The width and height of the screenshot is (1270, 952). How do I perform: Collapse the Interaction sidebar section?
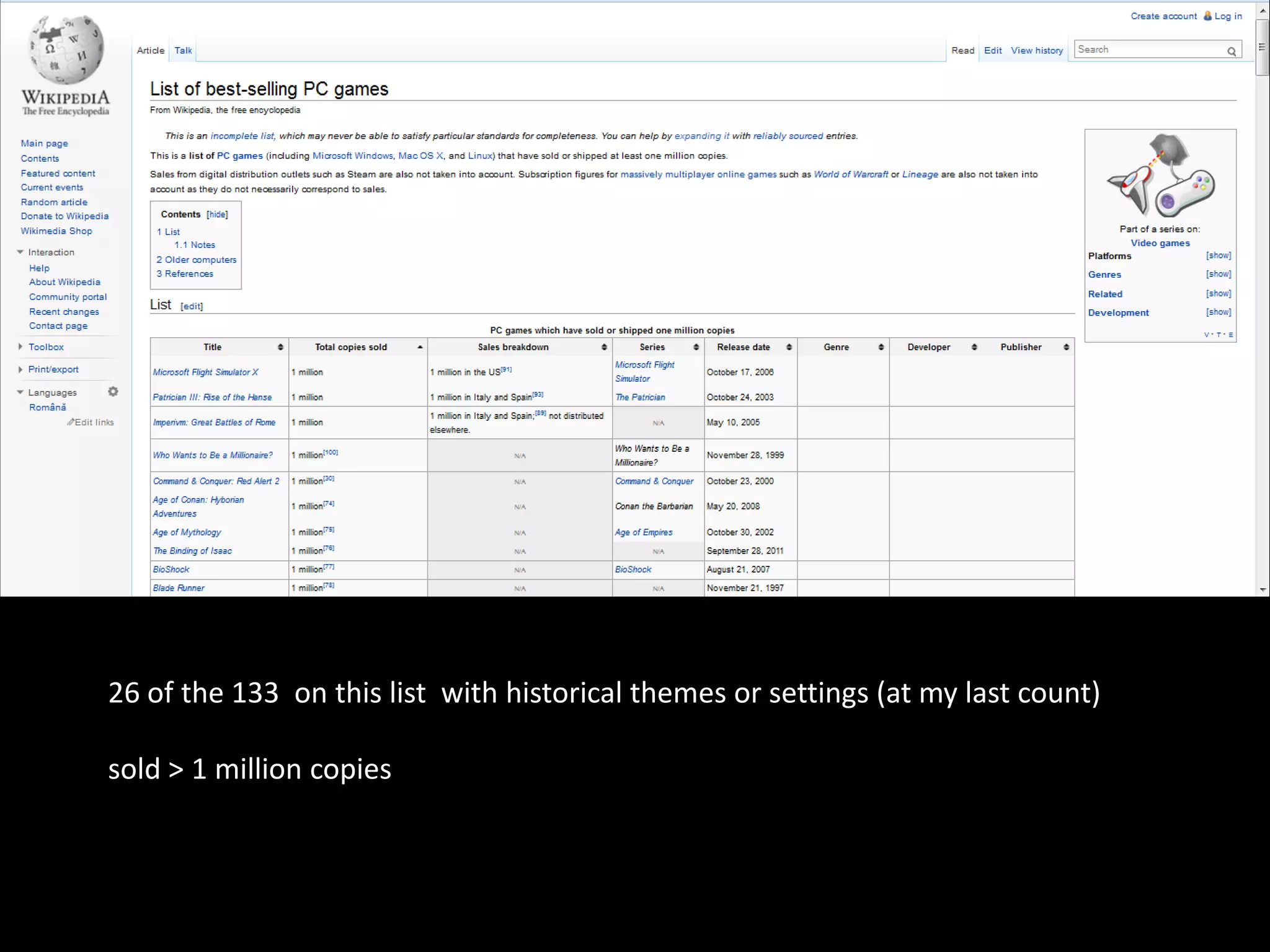coord(20,252)
